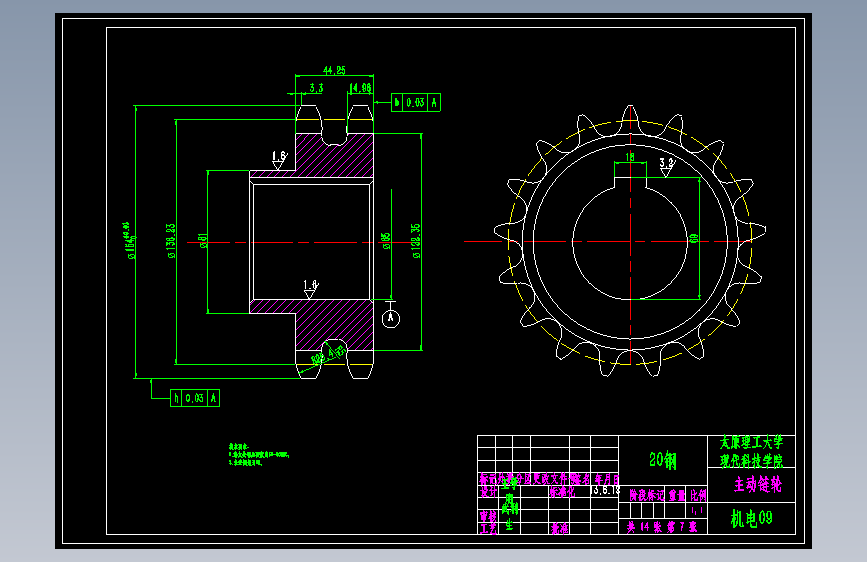Click the 18 keyway width dimension
867x562 pixels.
tap(630, 157)
